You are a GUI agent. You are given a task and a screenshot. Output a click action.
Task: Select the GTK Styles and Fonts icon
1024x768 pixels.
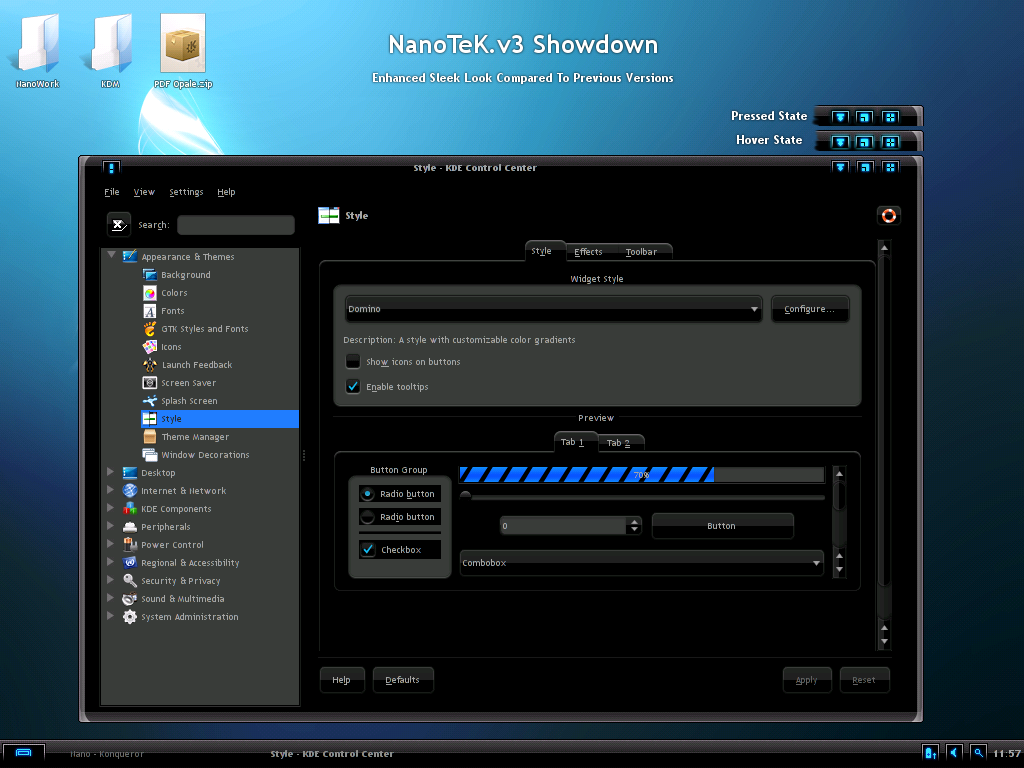click(x=150, y=328)
